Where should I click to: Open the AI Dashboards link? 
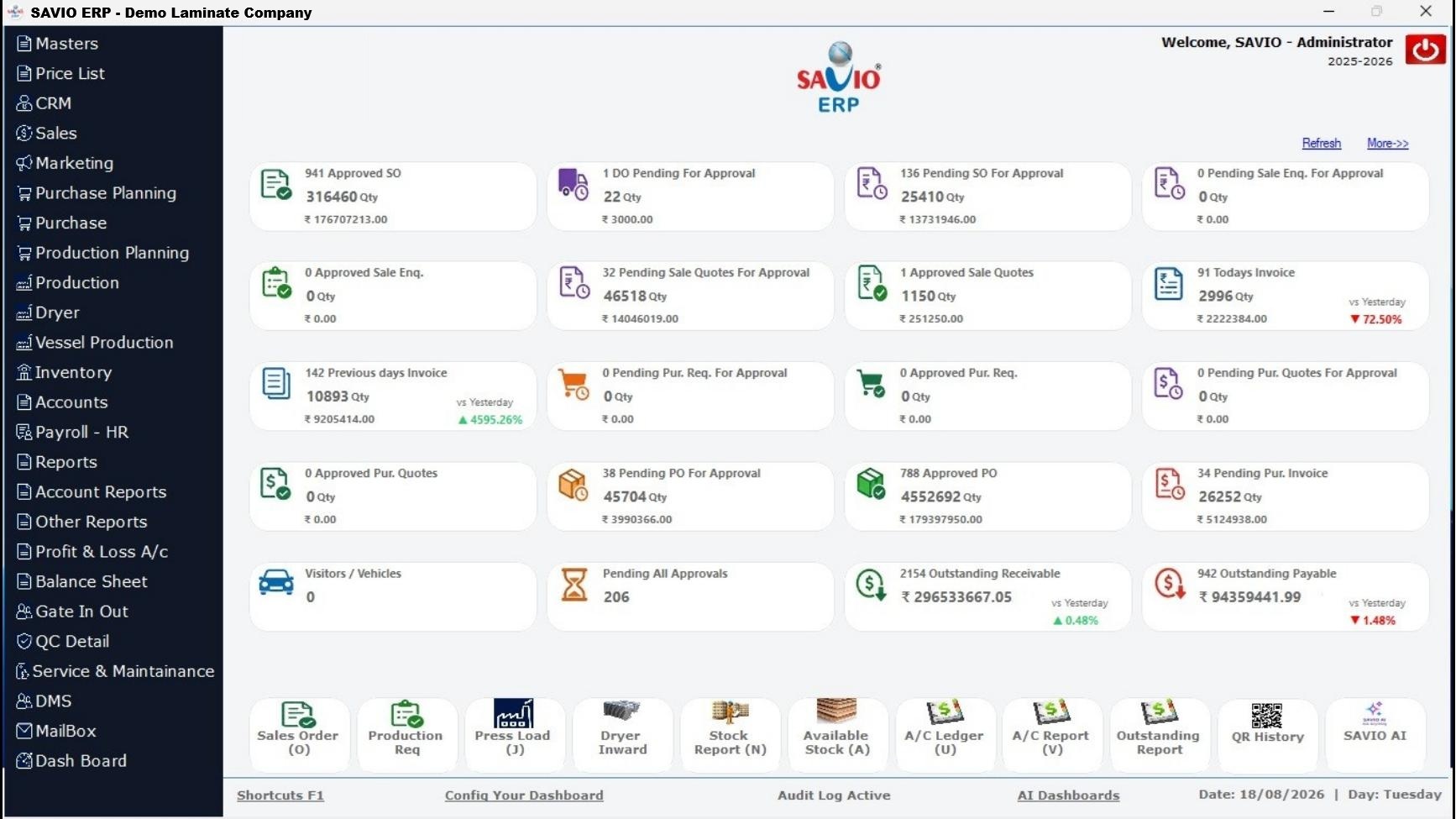(x=1068, y=795)
